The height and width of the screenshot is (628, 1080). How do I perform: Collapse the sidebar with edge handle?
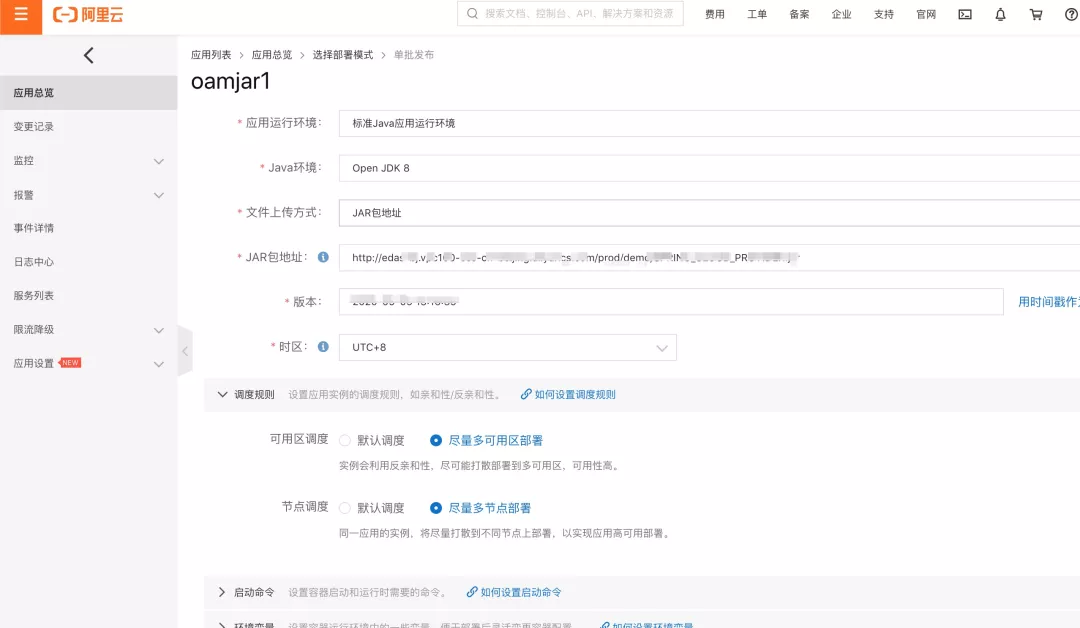185,351
